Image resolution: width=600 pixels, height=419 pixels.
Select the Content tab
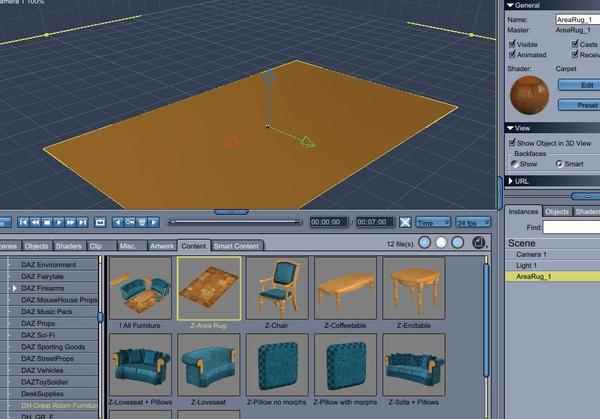(x=194, y=246)
